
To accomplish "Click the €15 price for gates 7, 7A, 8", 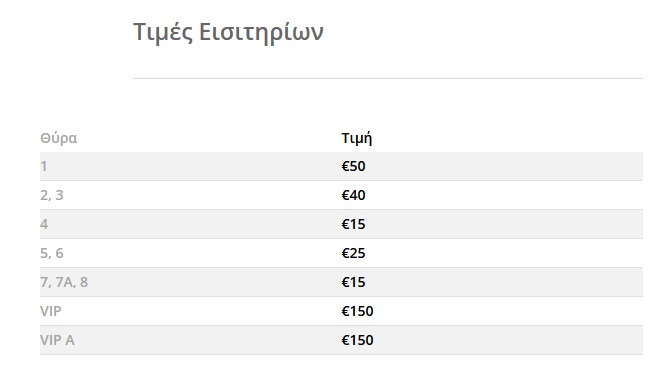I will click(353, 283).
